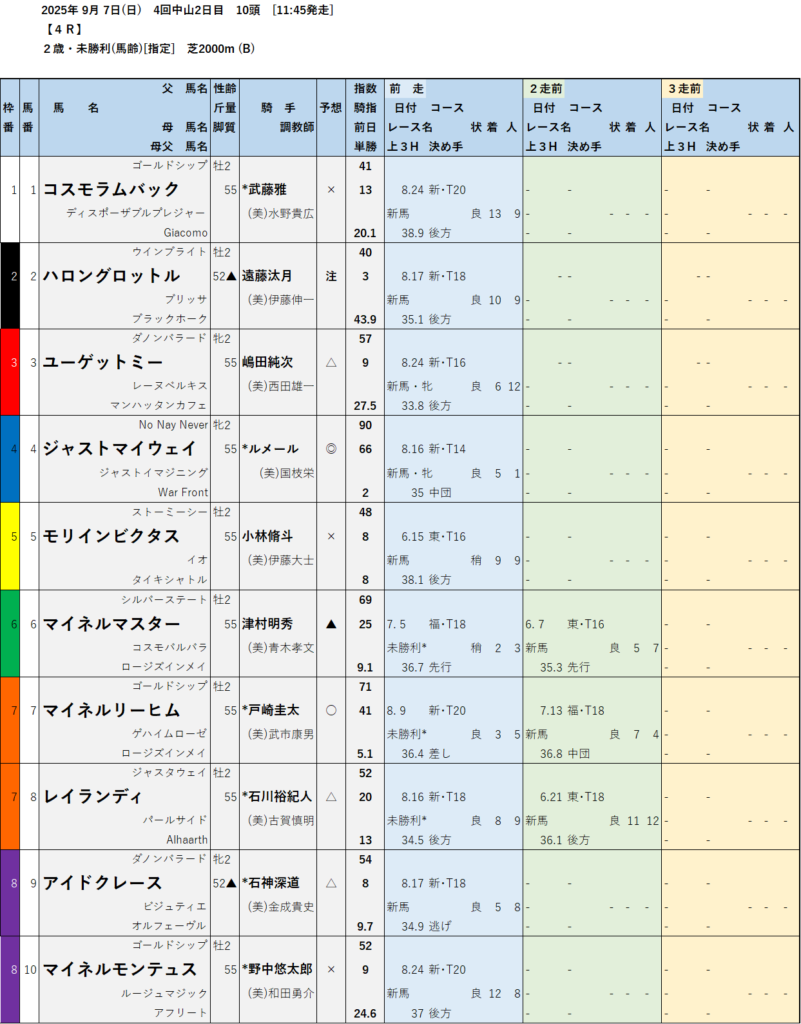Select race condition text 芝2000m (B)
Screen dimensions: 801x1024
point(221,49)
